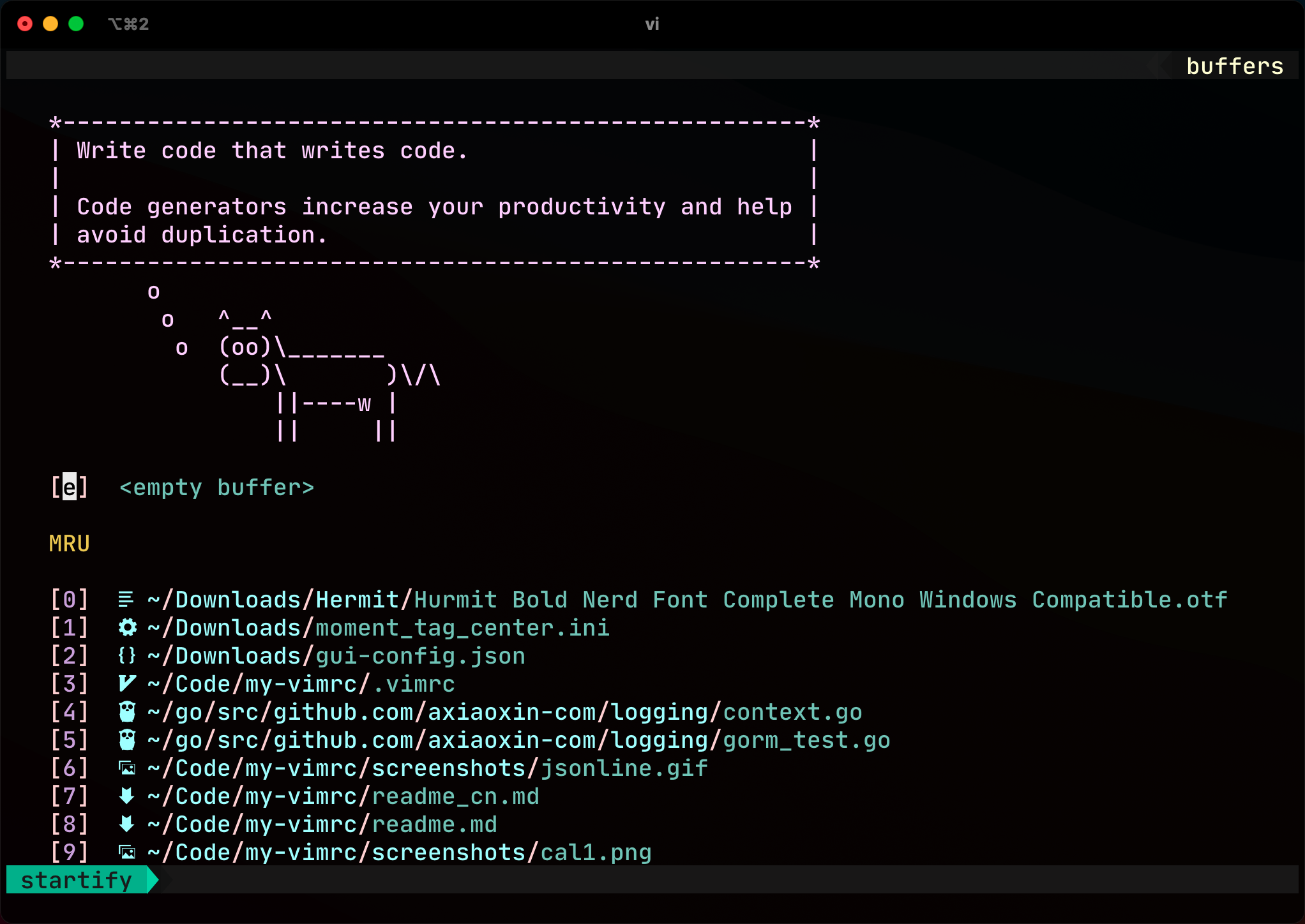Select the buffers tab label at top right
Image resolution: width=1305 pixels, height=924 pixels.
(x=1234, y=66)
